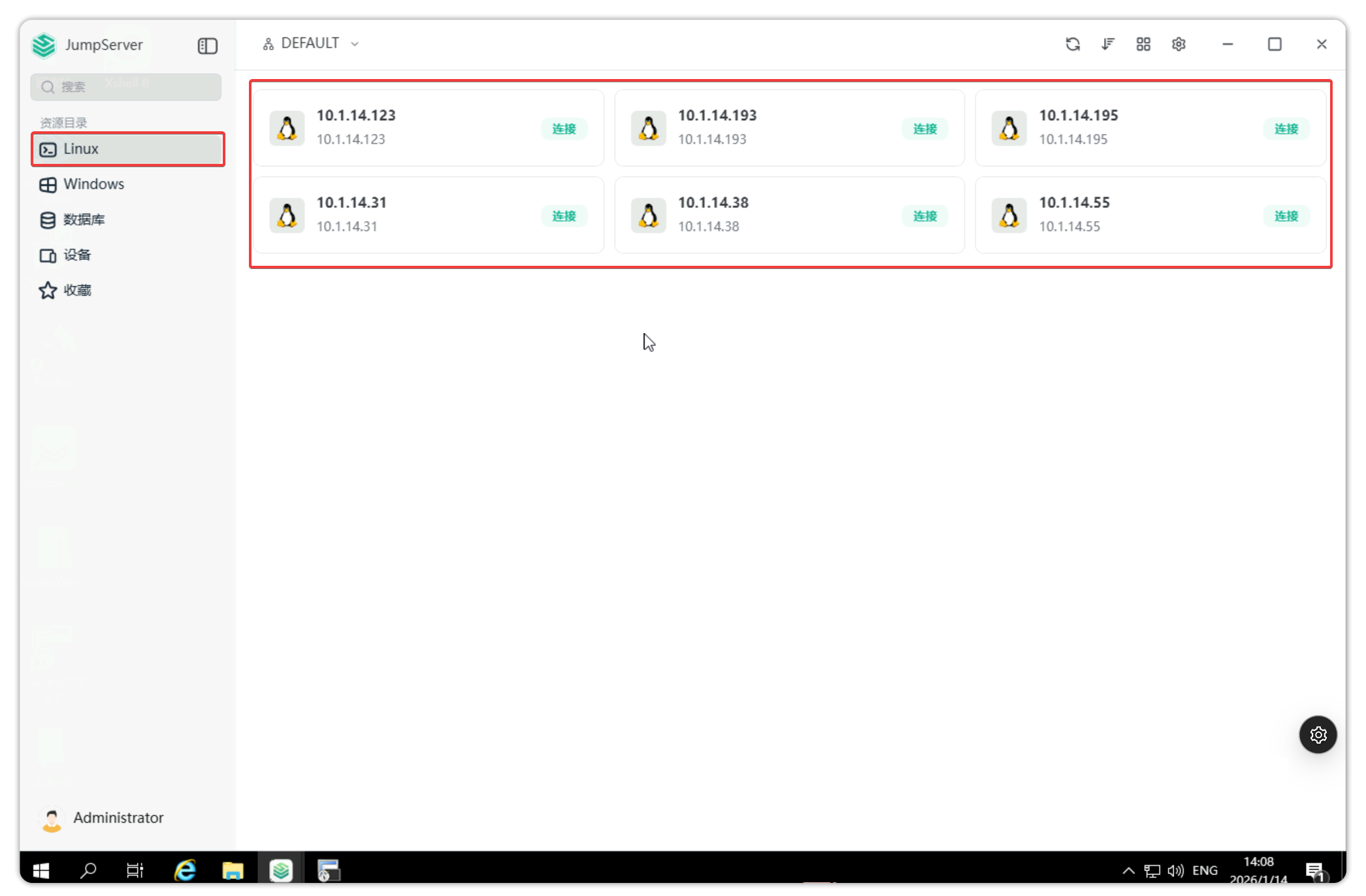Open the DEFAULT organization dropdown
Screen dimensions: 1366x896
(311, 44)
